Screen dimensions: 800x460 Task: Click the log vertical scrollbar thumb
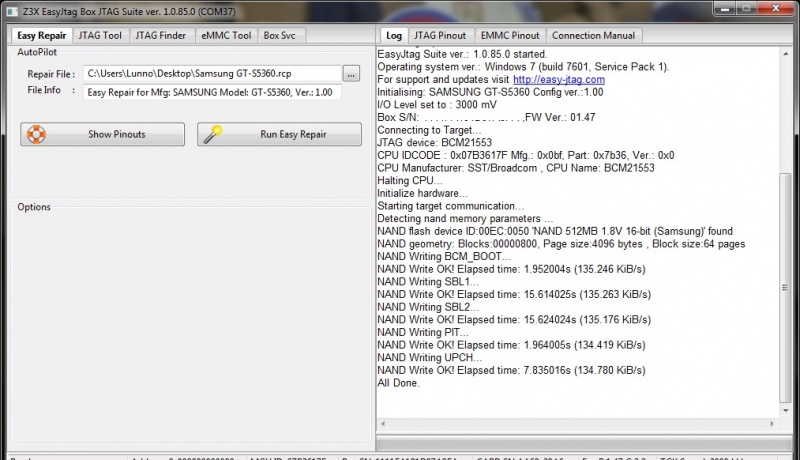coord(786,288)
